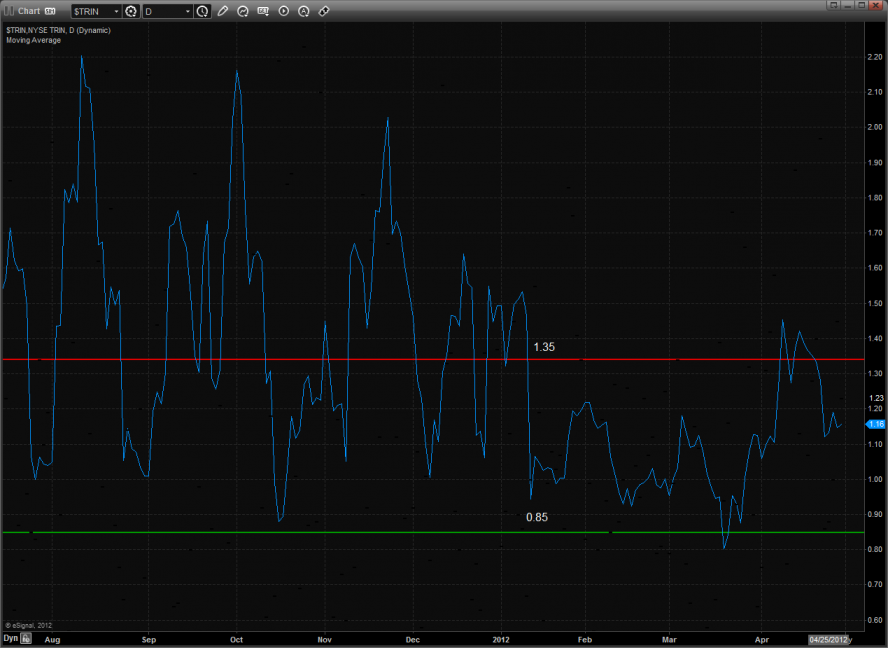Click the play replay icon in toolbar

pos(284,11)
